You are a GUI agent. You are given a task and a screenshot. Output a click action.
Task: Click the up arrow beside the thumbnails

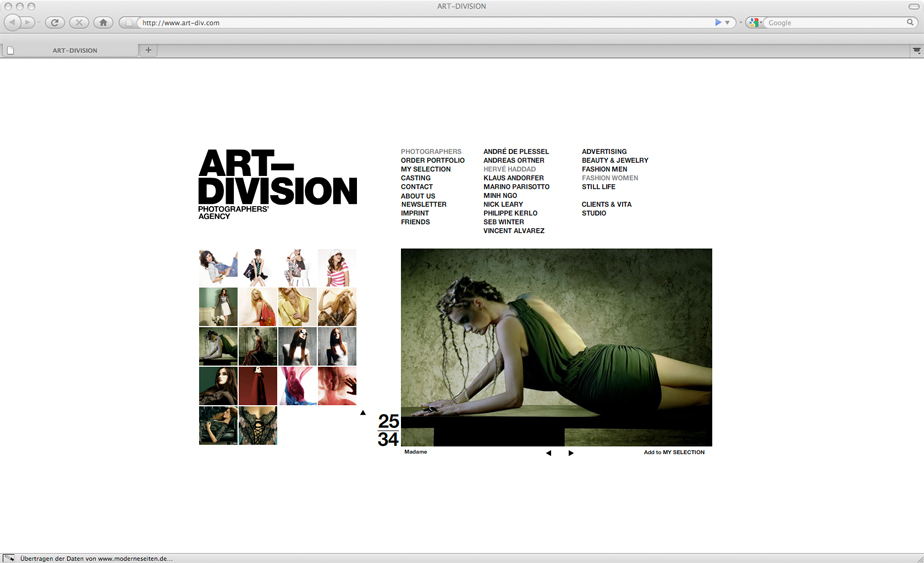[x=363, y=412]
